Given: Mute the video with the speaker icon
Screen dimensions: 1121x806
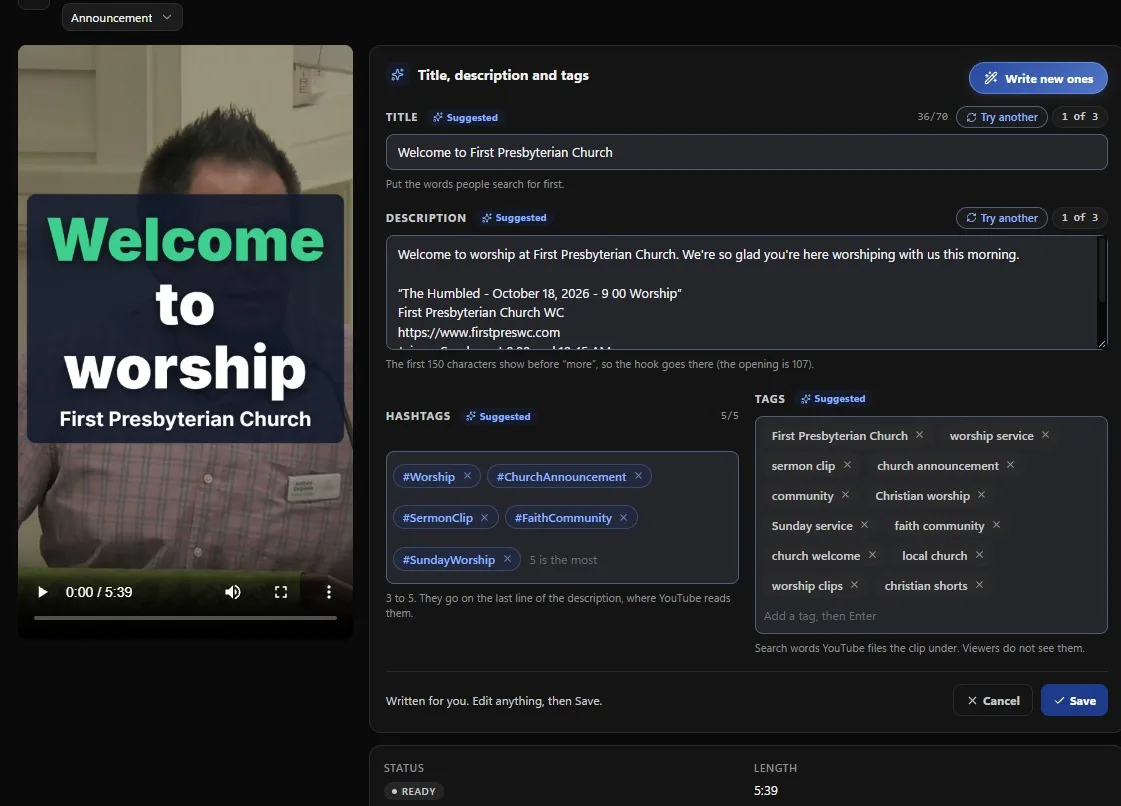Looking at the screenshot, I should 232,592.
